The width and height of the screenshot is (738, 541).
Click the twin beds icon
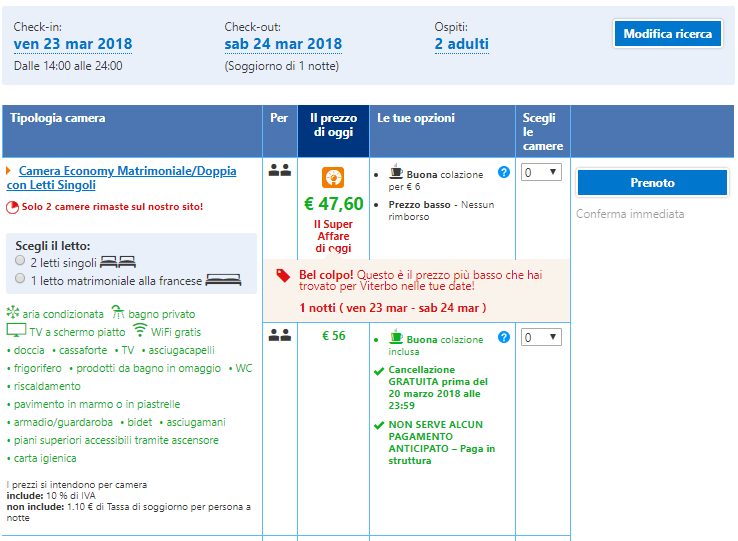pyautogui.click(x=118, y=261)
